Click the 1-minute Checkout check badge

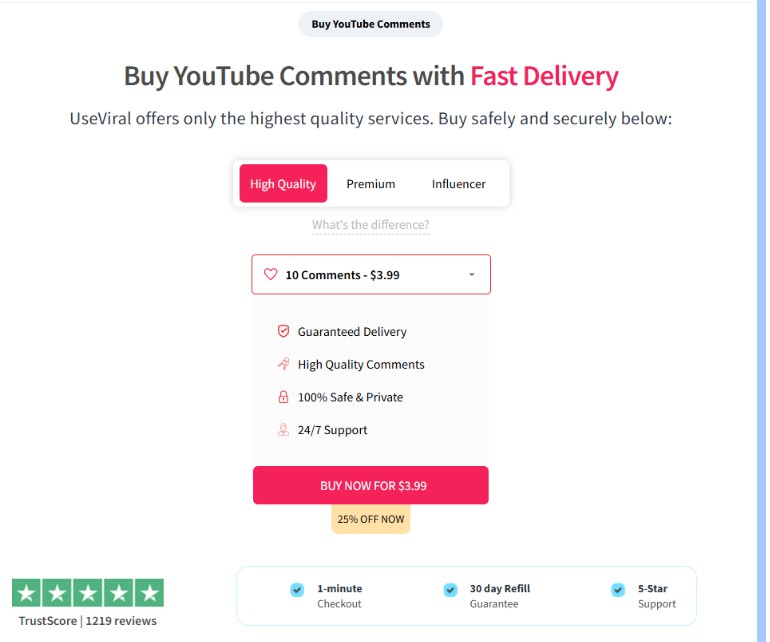click(297, 590)
